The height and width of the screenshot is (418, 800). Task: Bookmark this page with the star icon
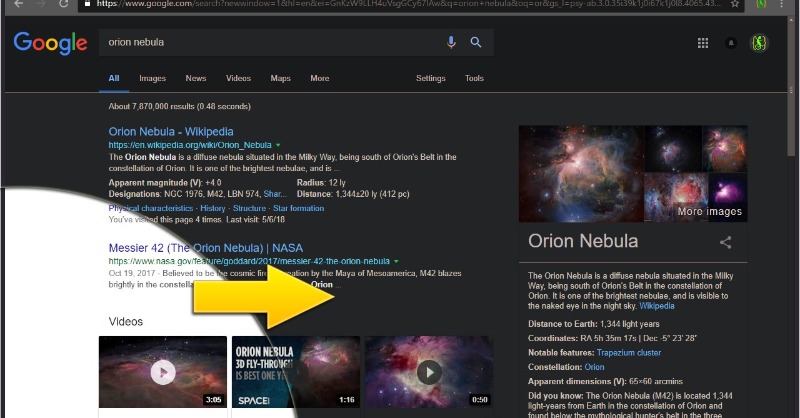tap(735, 4)
